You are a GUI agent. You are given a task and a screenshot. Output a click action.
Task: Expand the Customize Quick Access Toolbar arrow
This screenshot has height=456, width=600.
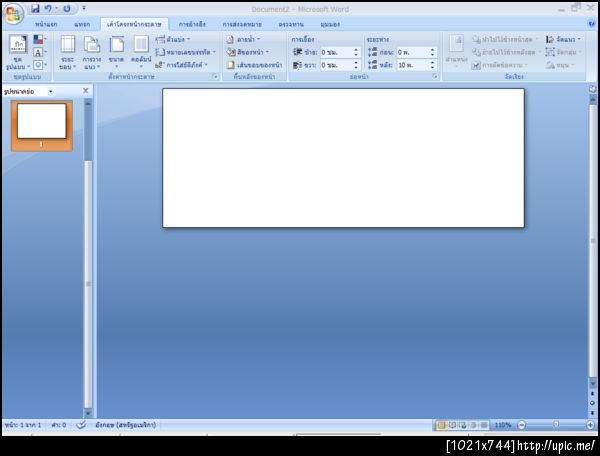[84, 8]
